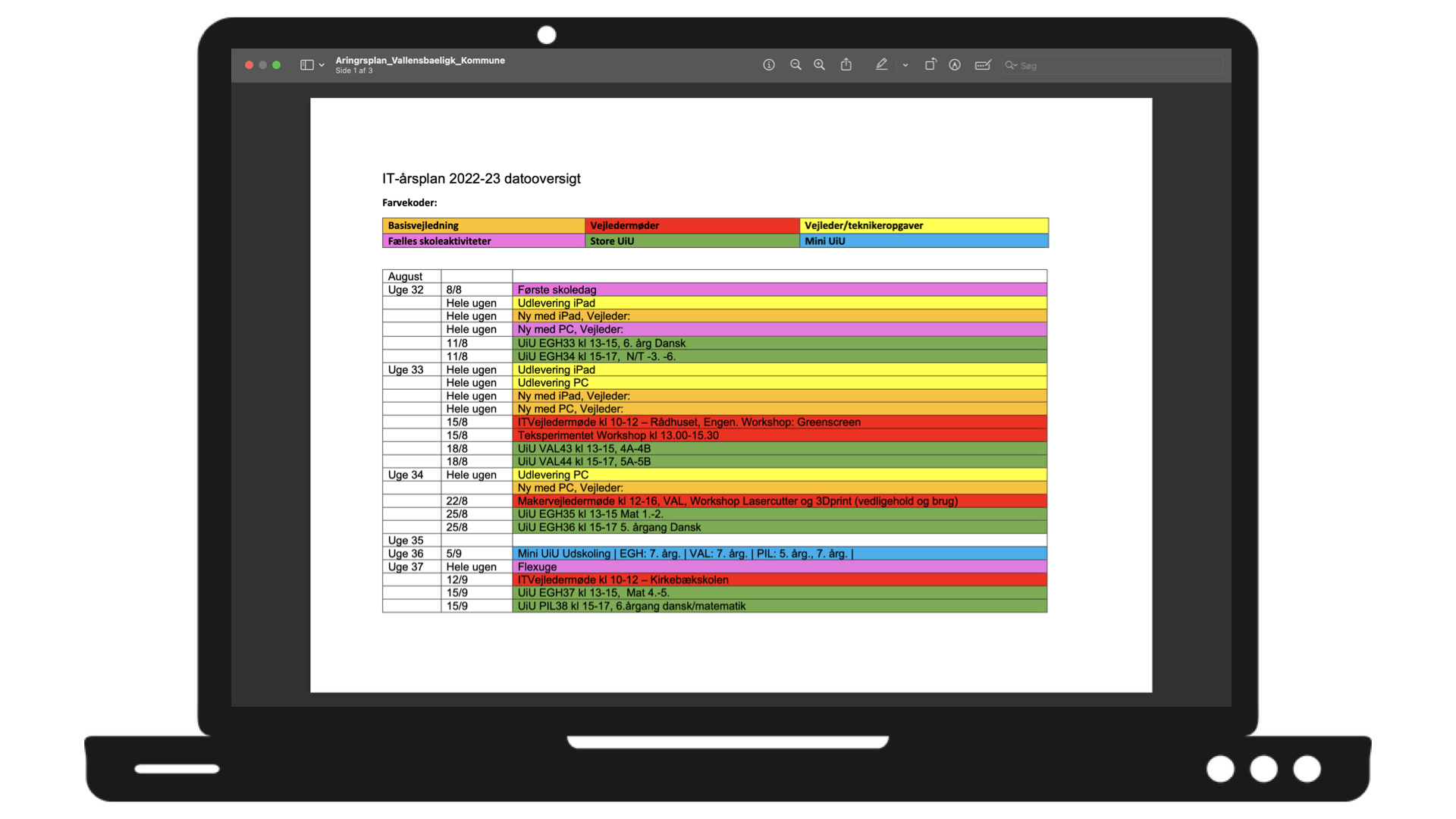Click Ny med PC, Vejleder: pink row
Viewport: 1456px width, 819px height.
coord(780,329)
